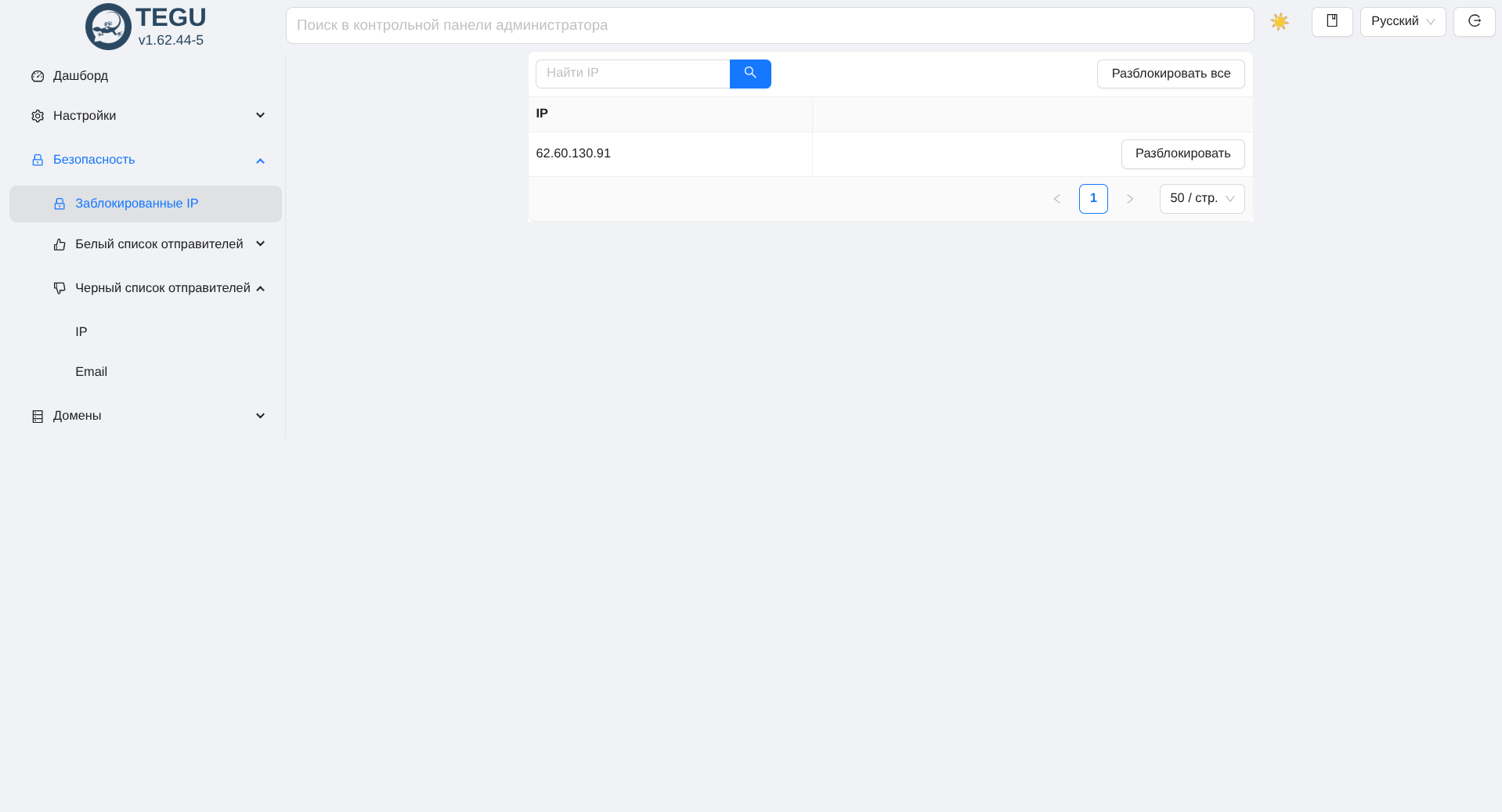Click the thumbs-up whitelist icon
The width and height of the screenshot is (1502, 812).
[x=60, y=244]
